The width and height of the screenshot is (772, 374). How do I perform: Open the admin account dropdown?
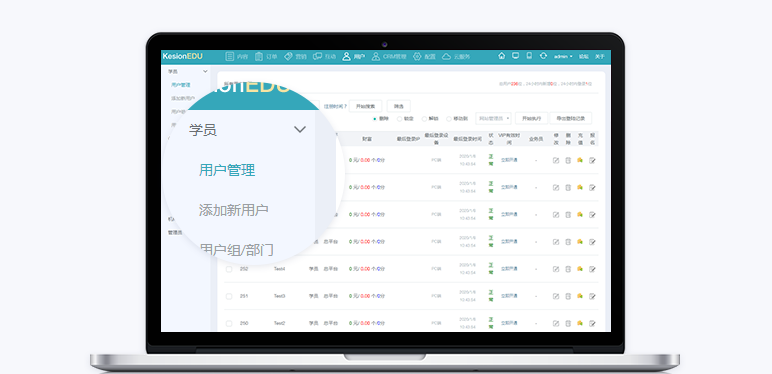(x=563, y=57)
